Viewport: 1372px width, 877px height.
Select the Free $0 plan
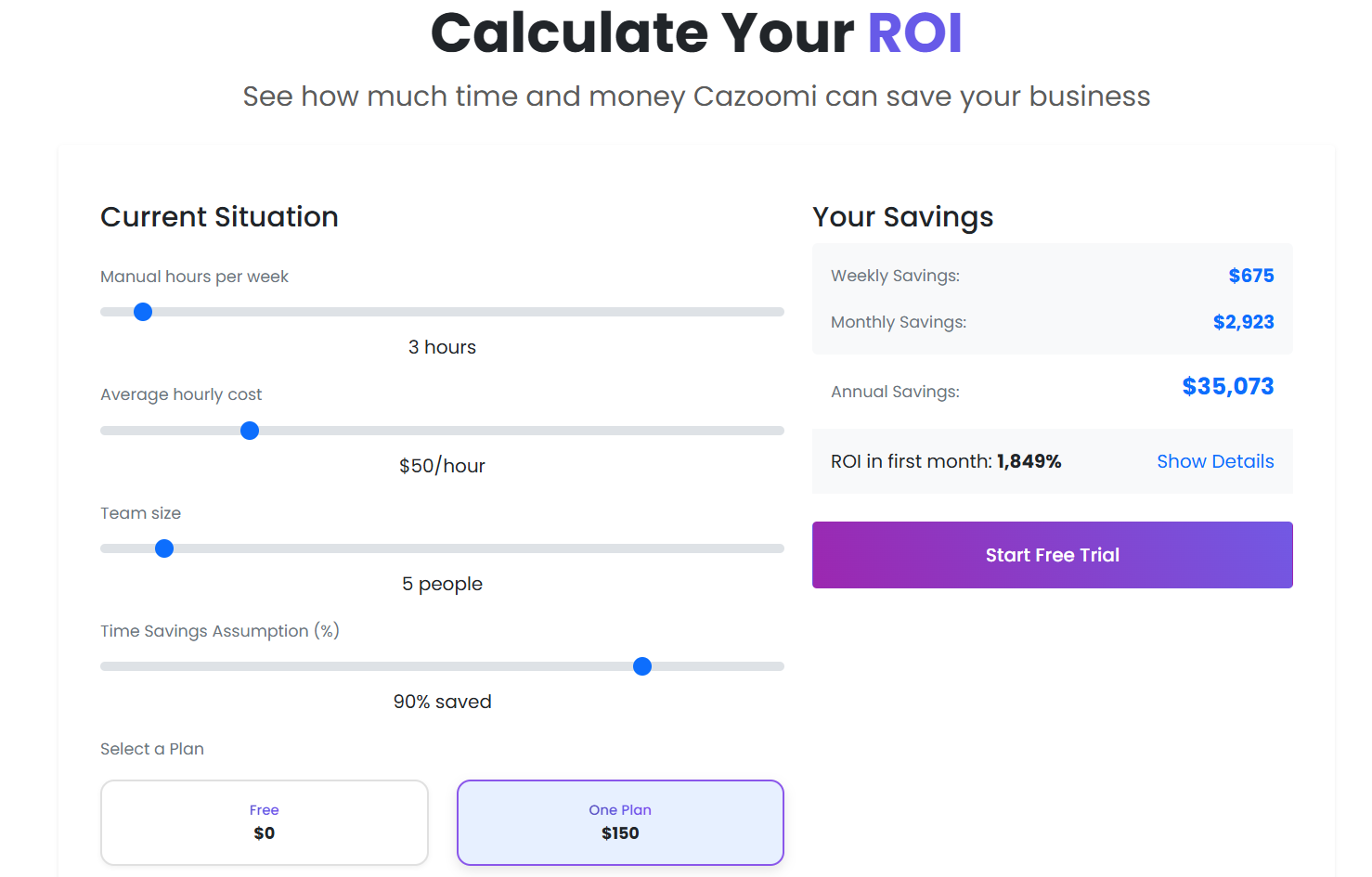click(265, 822)
